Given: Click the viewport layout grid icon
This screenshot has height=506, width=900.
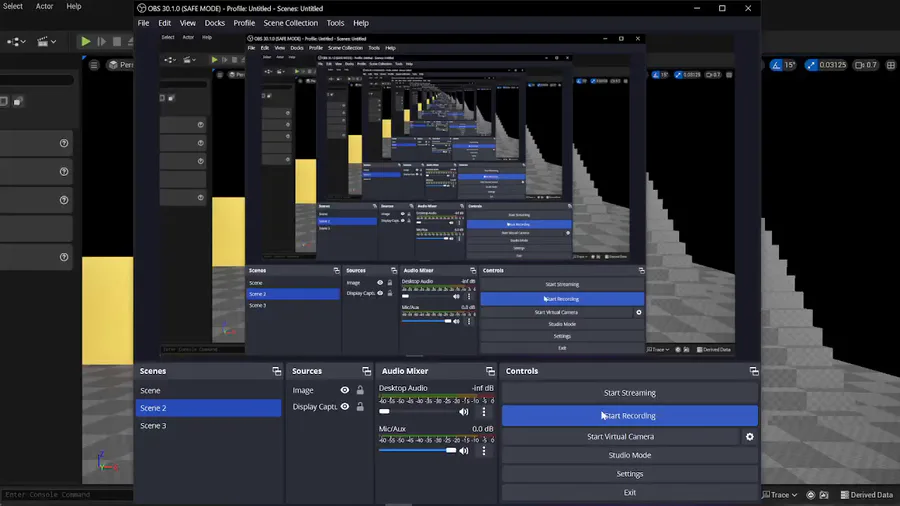Looking at the screenshot, I should (891, 65).
